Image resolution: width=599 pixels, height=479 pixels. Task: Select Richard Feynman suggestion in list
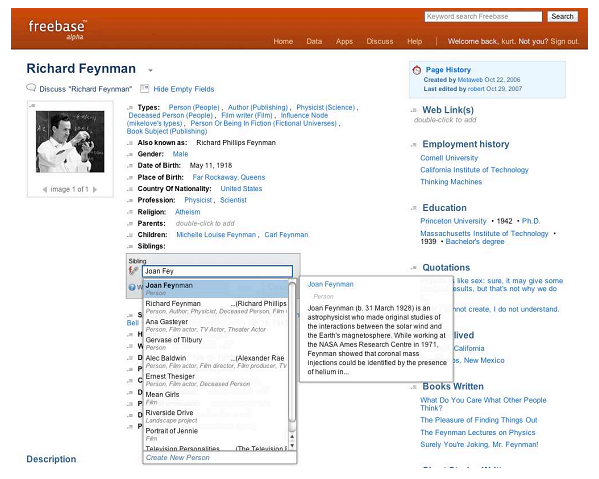[x=216, y=307]
